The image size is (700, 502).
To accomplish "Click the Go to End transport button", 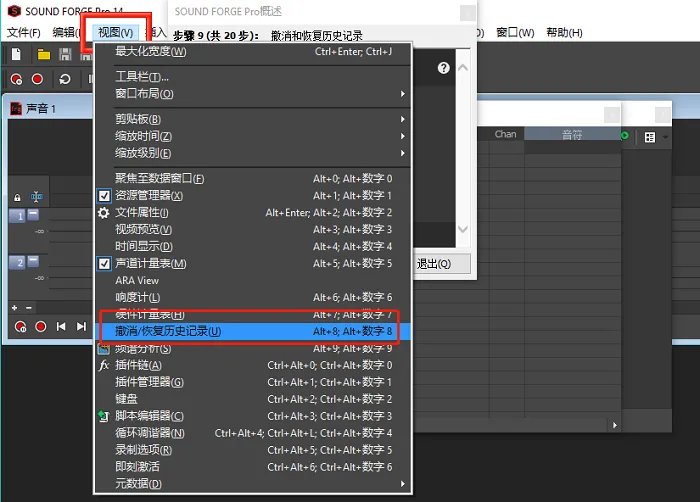I will 81,326.
